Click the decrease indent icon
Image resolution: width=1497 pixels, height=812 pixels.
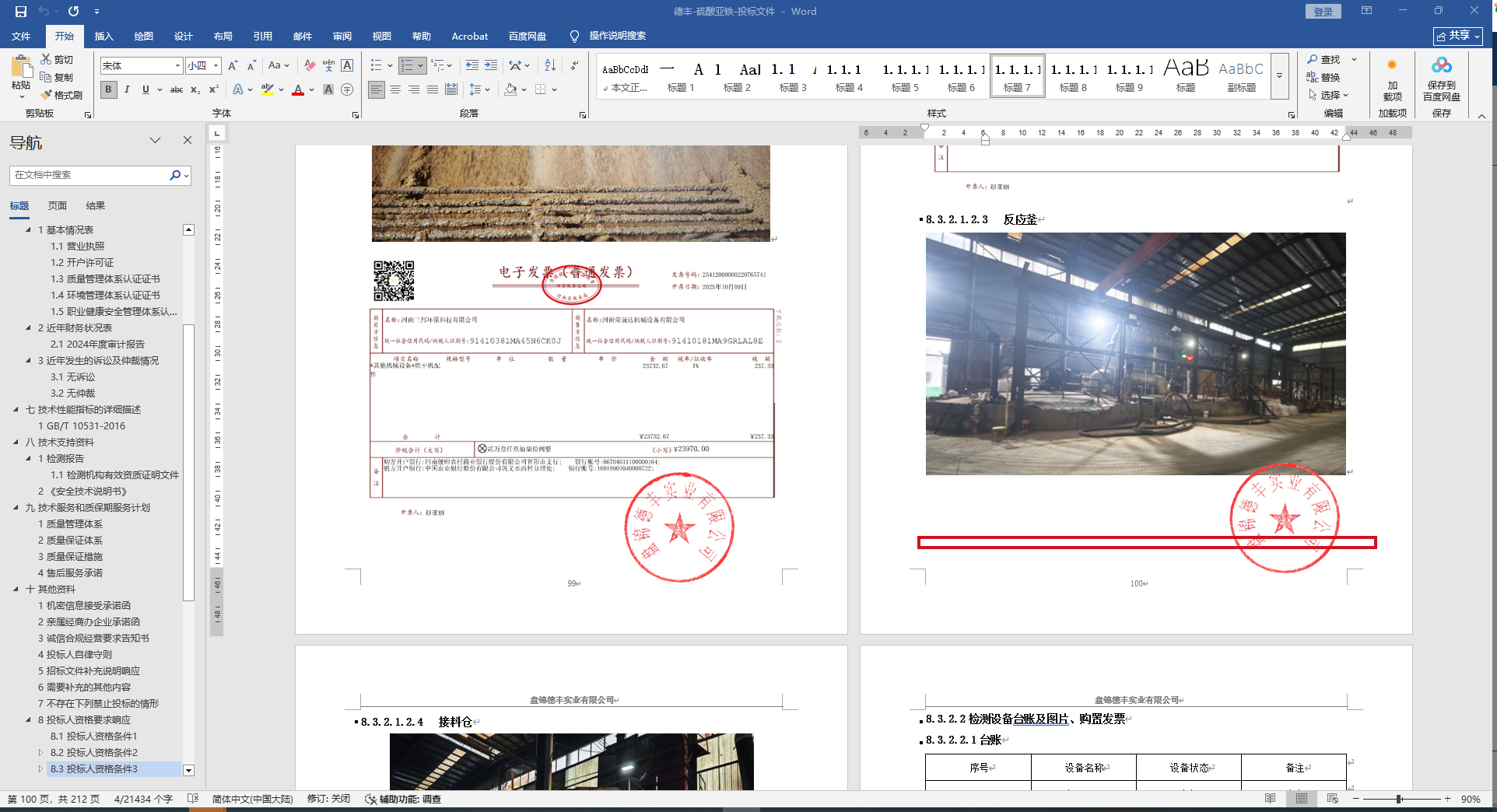472,65
